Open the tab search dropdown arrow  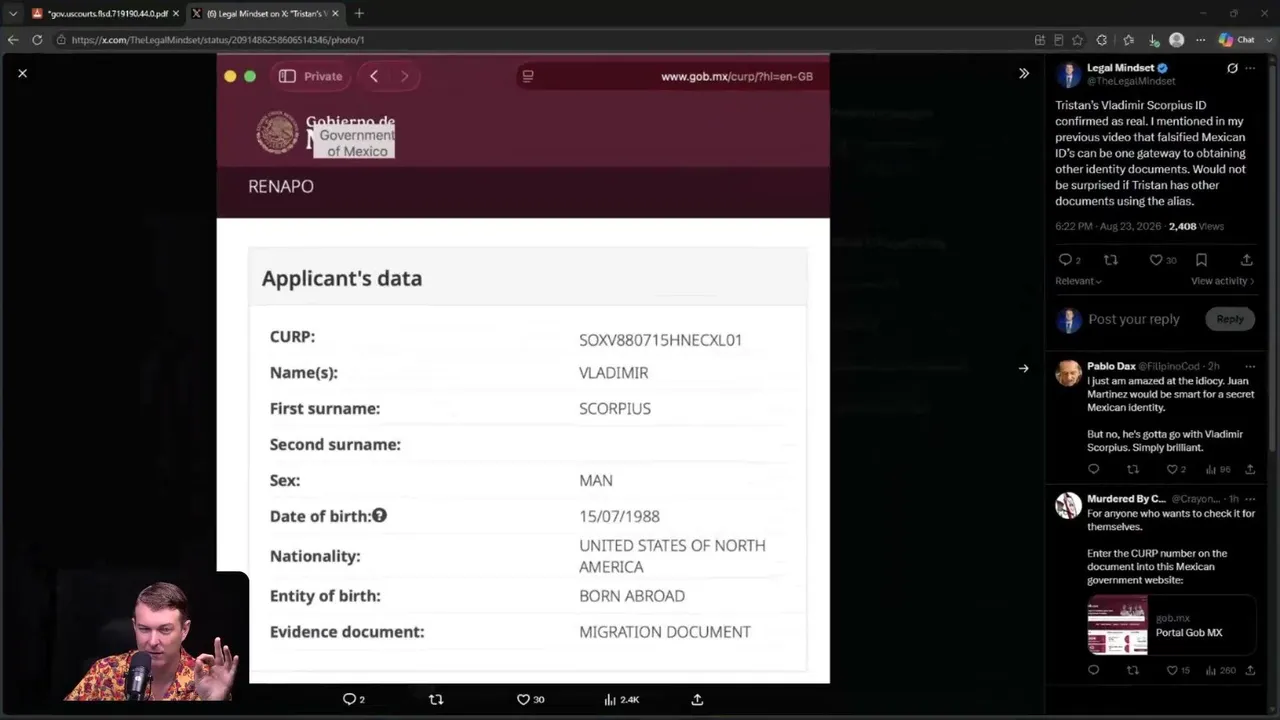click(x=13, y=13)
